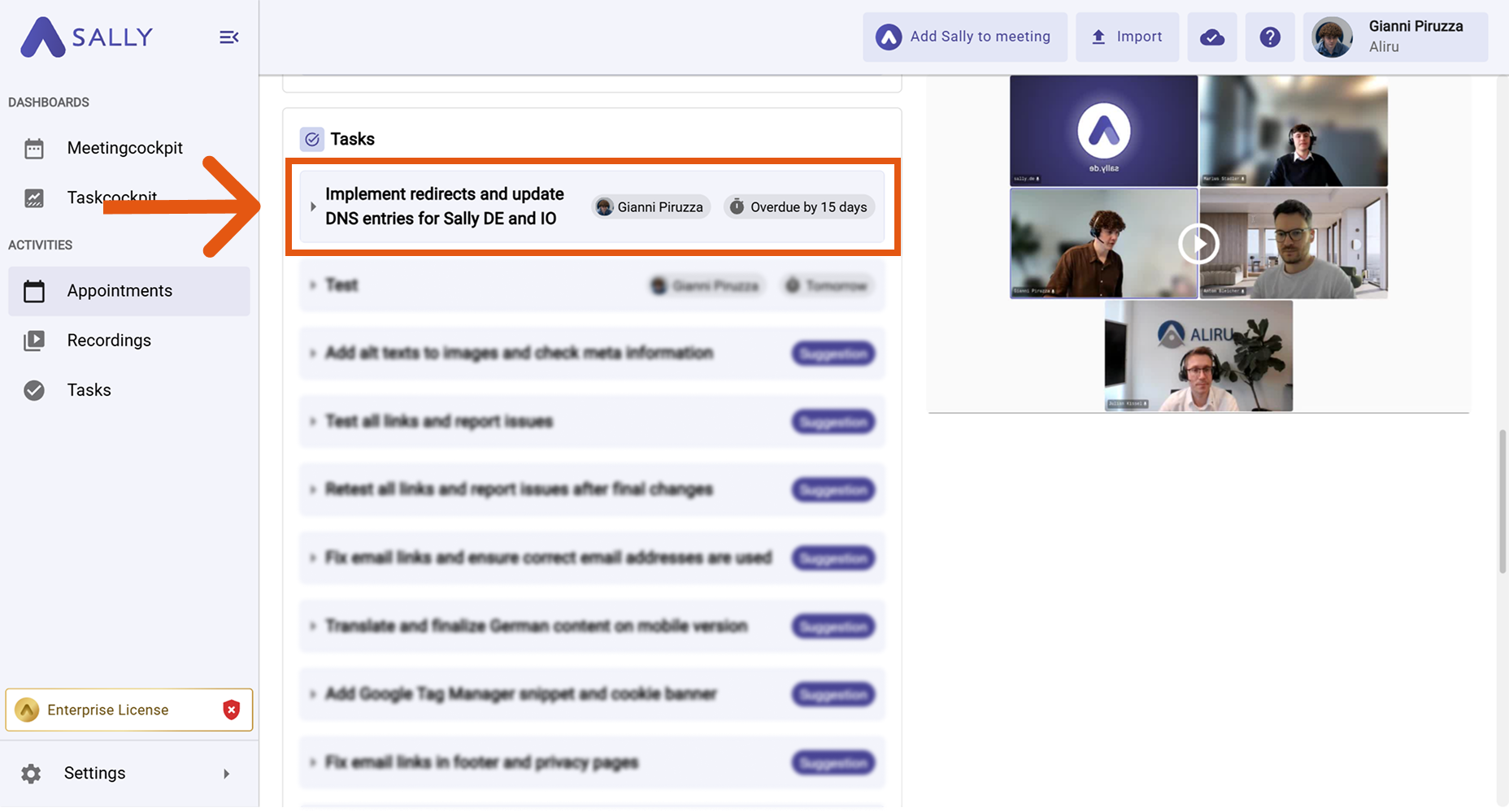
Task: Click the Sally logo in sidebar
Action: coord(86,37)
